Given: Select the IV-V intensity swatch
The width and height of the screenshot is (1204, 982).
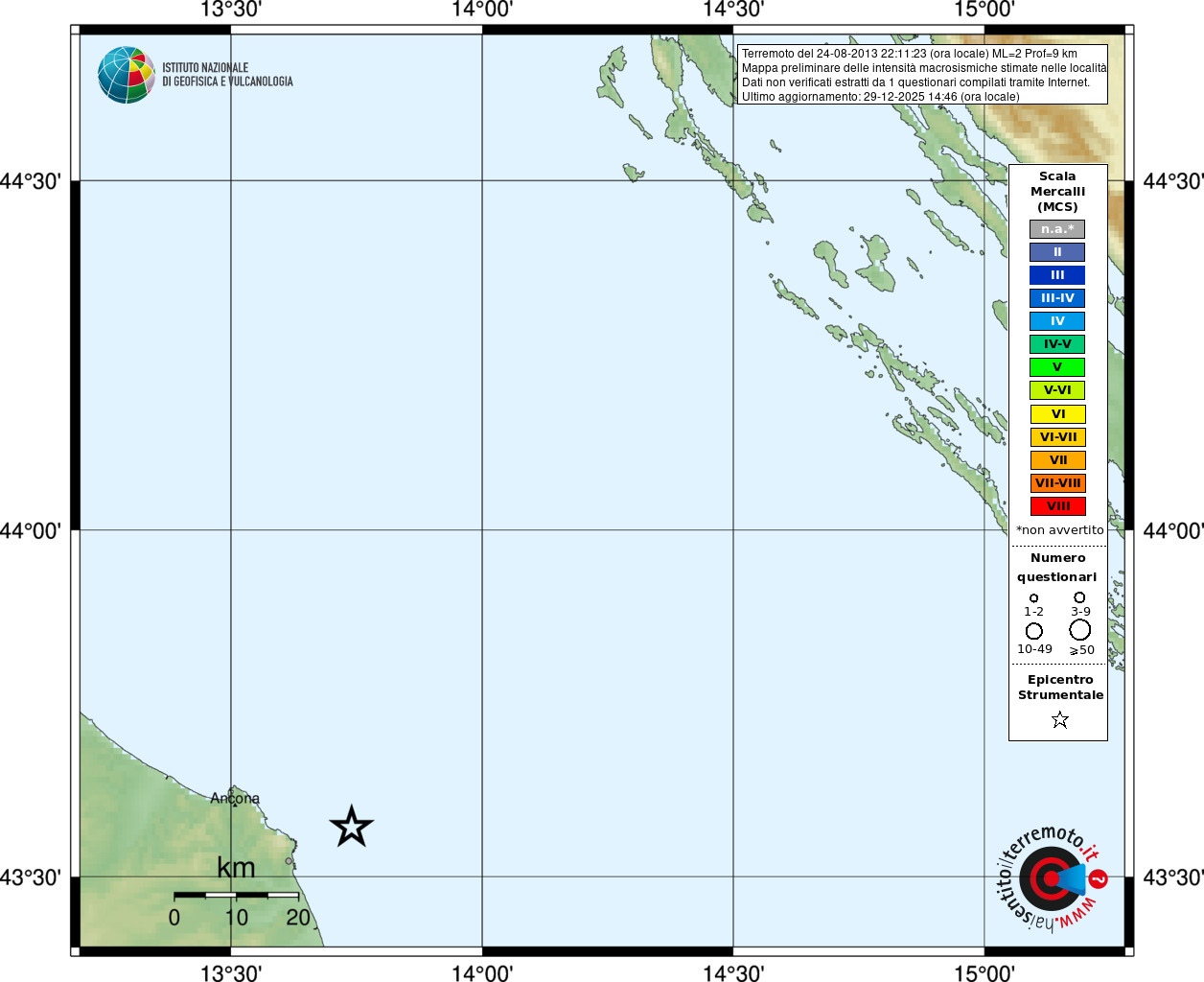Looking at the screenshot, I should (1057, 344).
